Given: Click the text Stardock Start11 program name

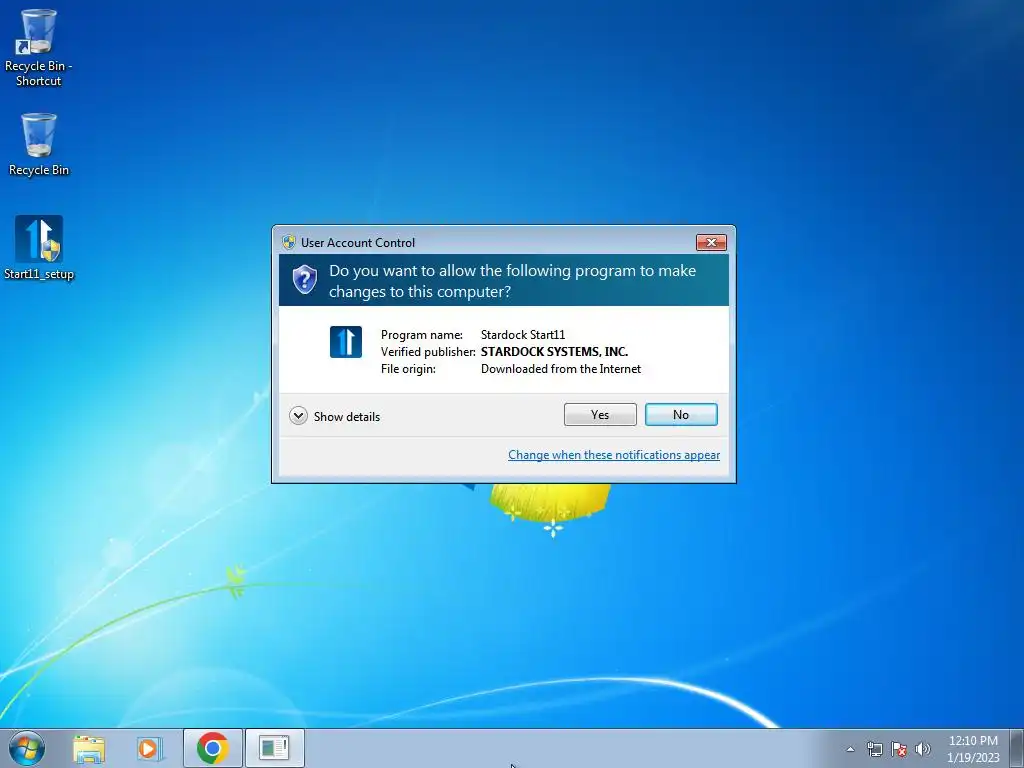Looking at the screenshot, I should [x=523, y=334].
